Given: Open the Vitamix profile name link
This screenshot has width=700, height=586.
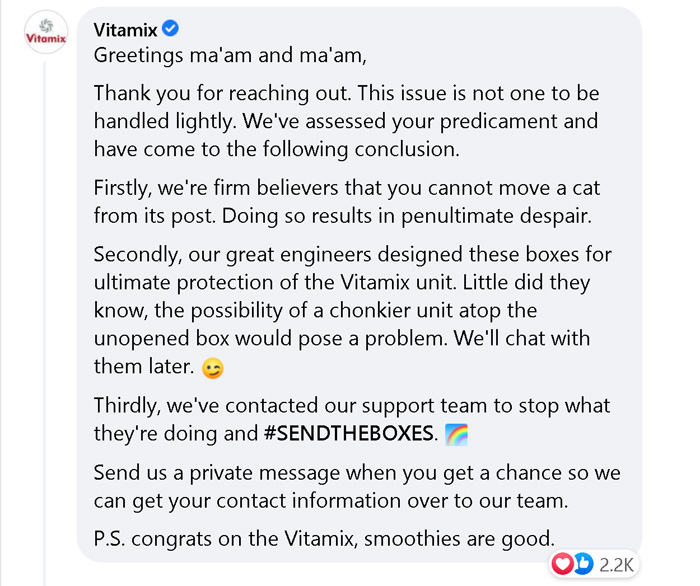Looking at the screenshot, I should coord(125,30).
